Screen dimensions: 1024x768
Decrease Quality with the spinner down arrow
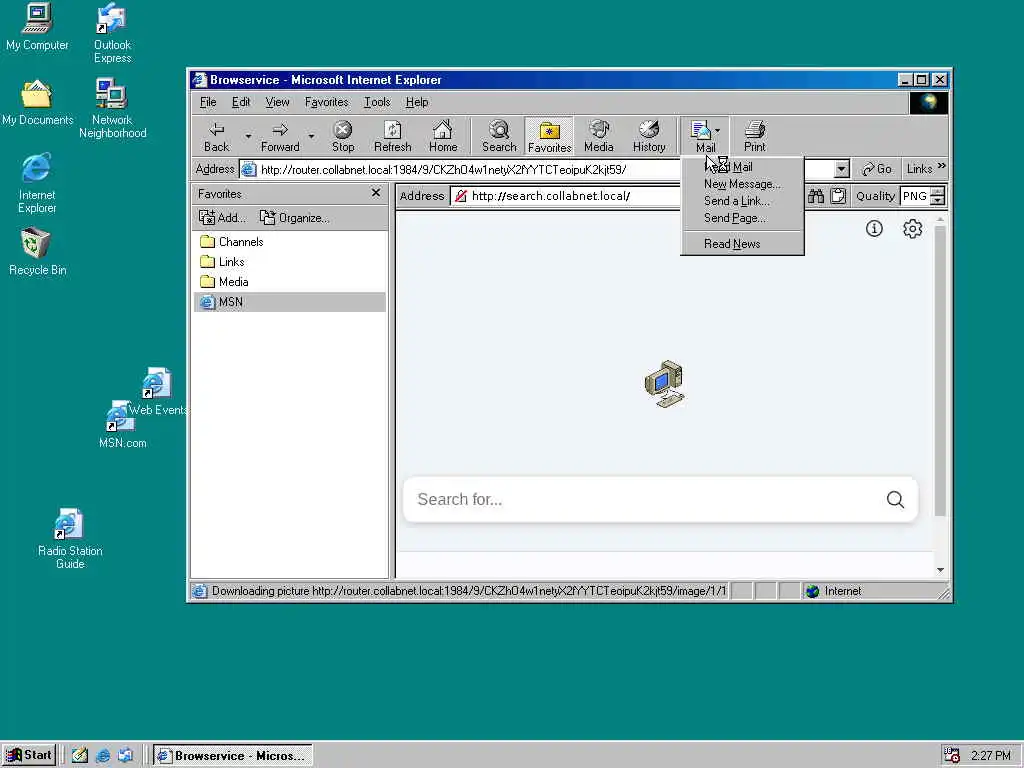pyautogui.click(x=938, y=200)
